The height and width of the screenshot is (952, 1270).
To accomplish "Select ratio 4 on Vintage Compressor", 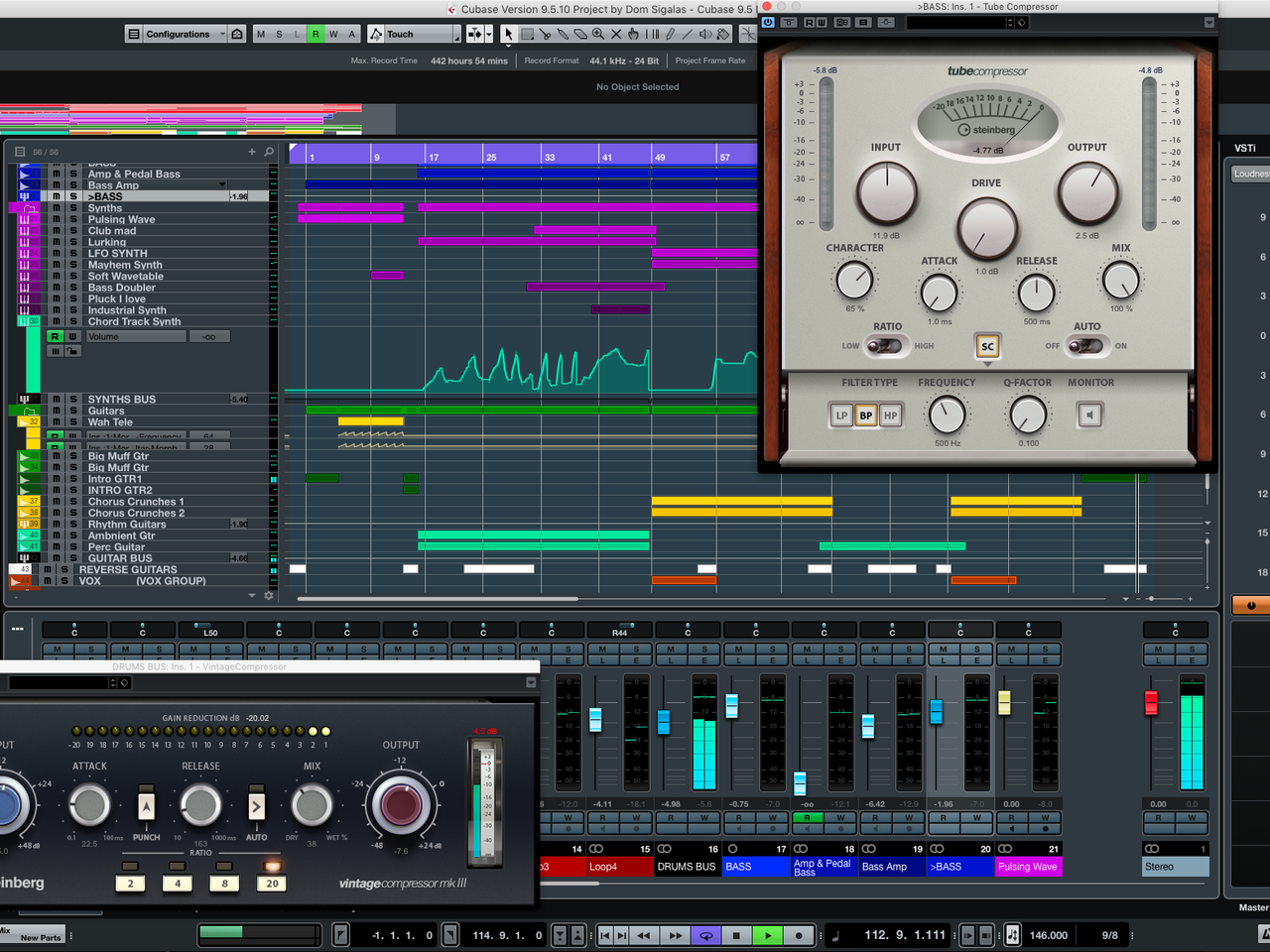I will (x=178, y=884).
